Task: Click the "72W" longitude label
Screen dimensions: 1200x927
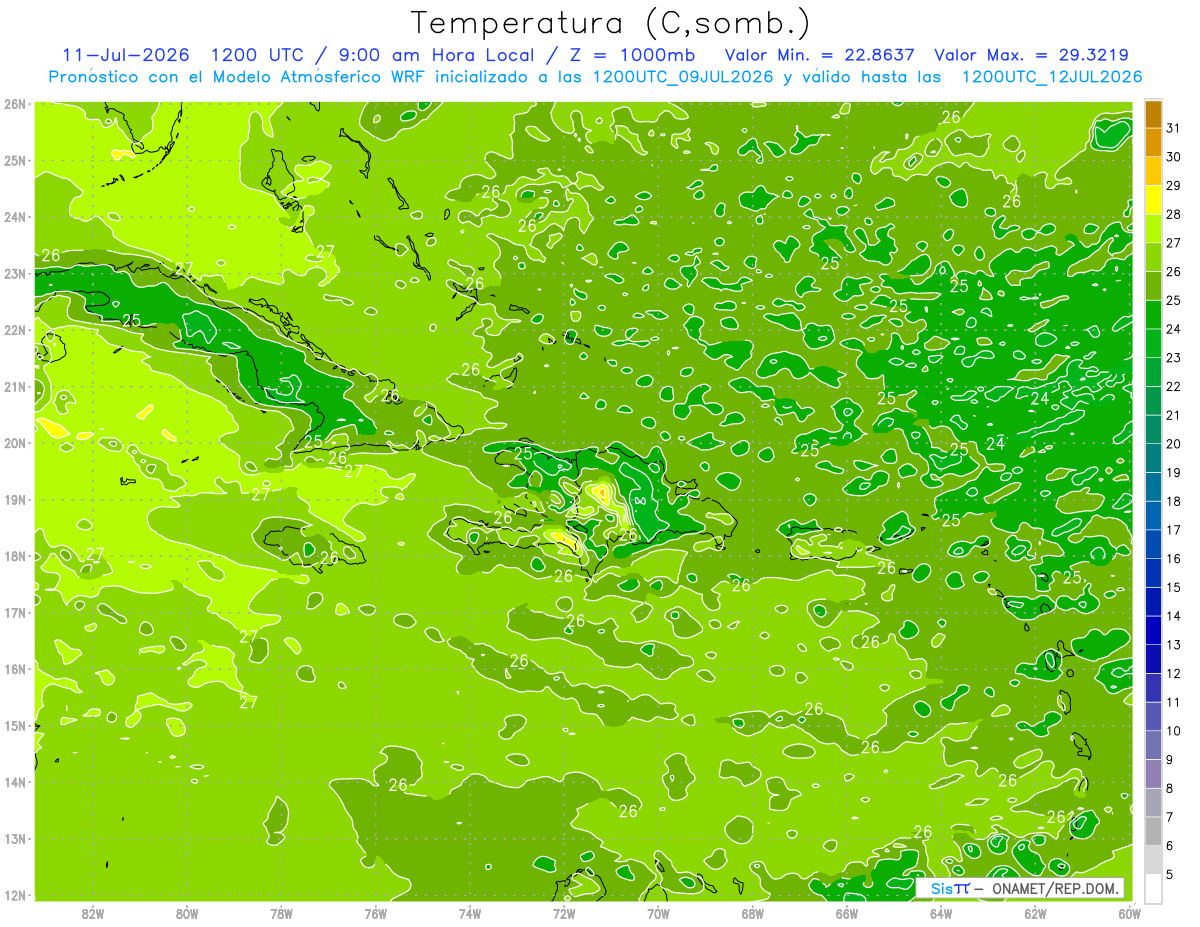Action: 564,913
